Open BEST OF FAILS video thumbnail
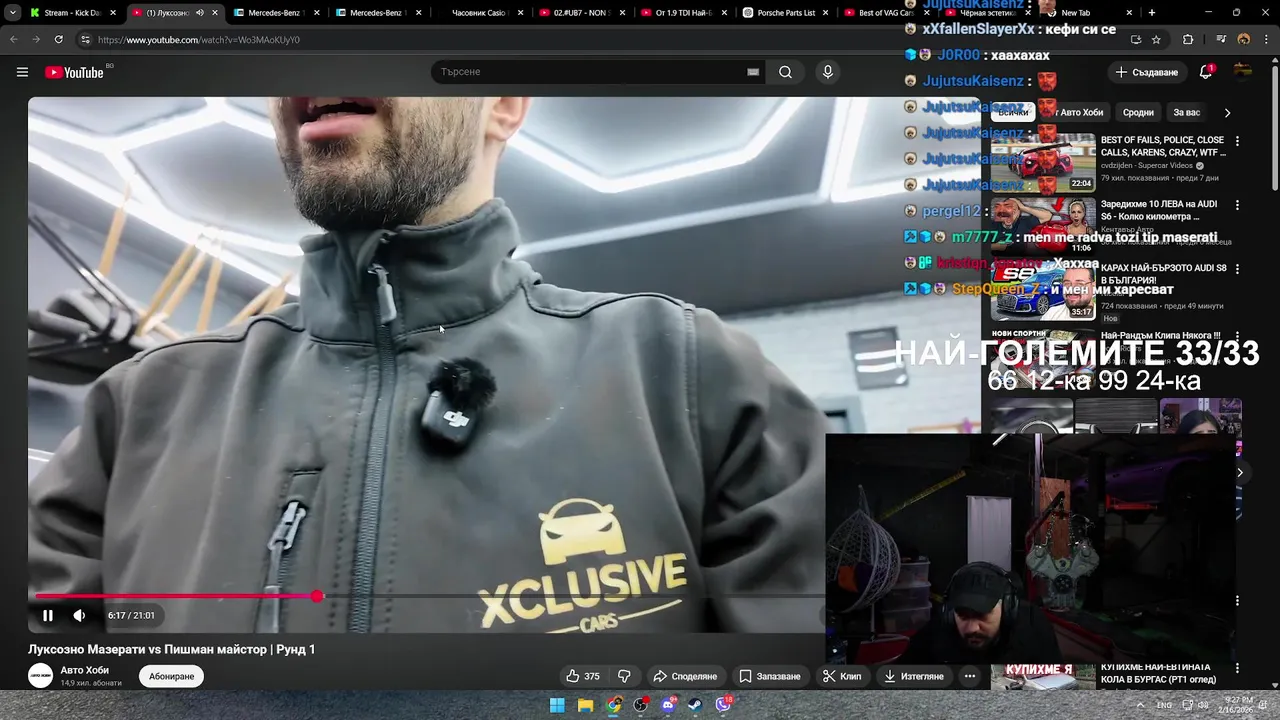Viewport: 1280px width, 720px height. [1043, 162]
